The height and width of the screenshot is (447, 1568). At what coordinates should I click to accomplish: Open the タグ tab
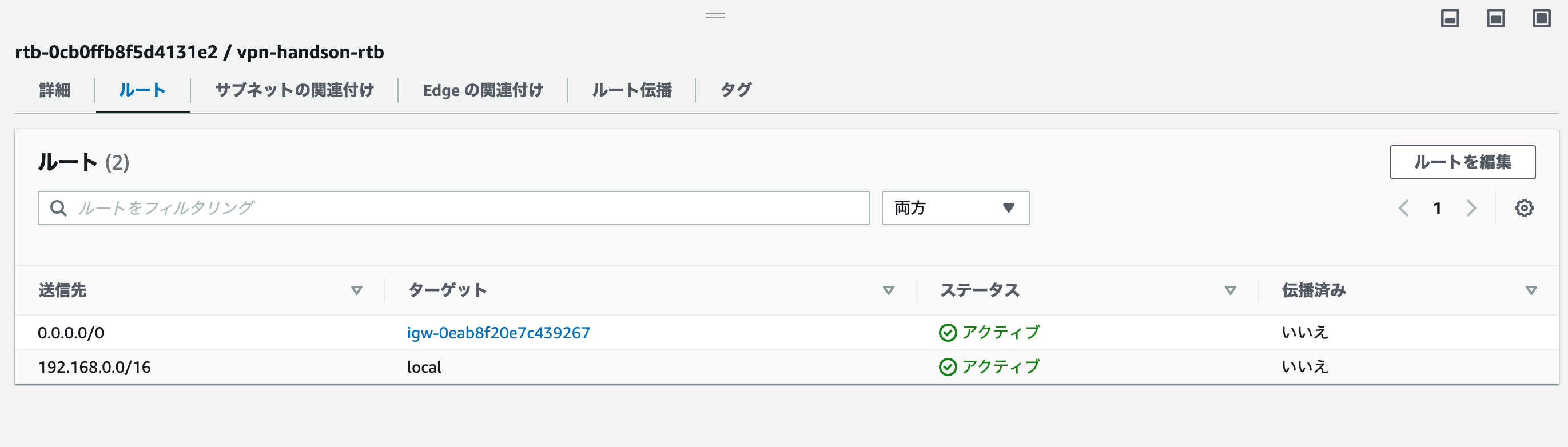tap(736, 90)
